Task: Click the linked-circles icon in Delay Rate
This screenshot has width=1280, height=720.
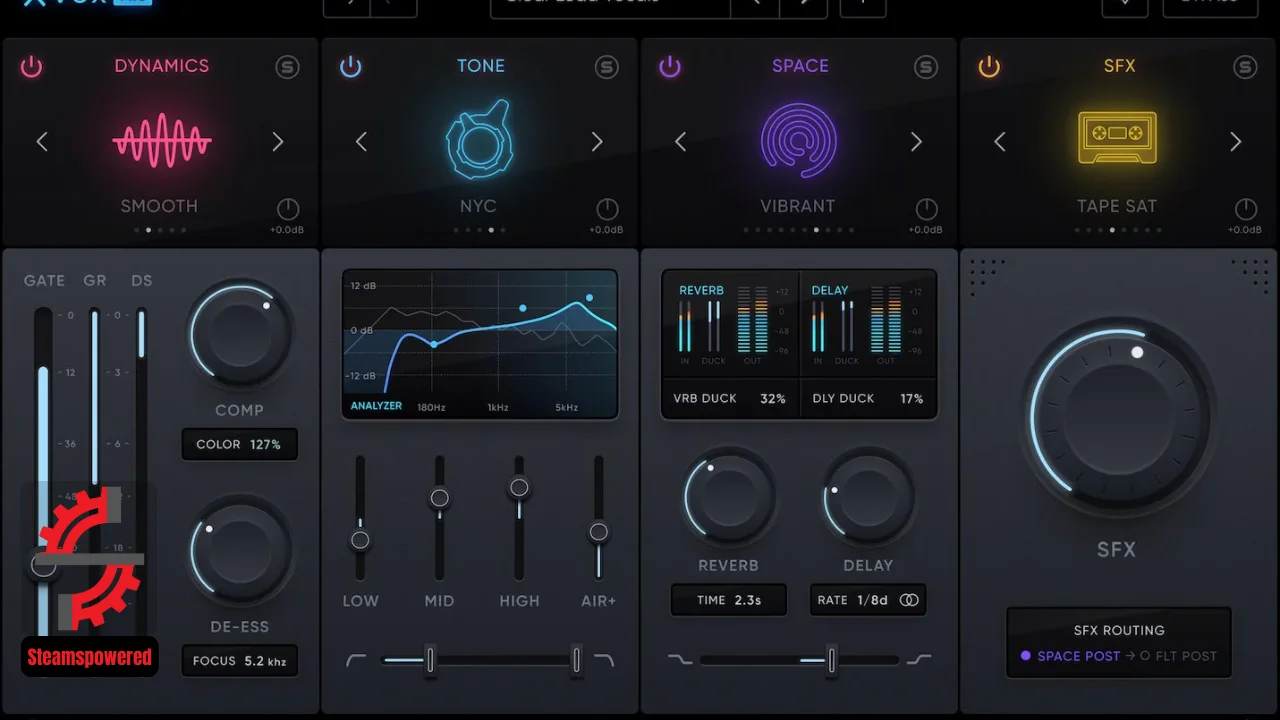Action: coord(909,600)
